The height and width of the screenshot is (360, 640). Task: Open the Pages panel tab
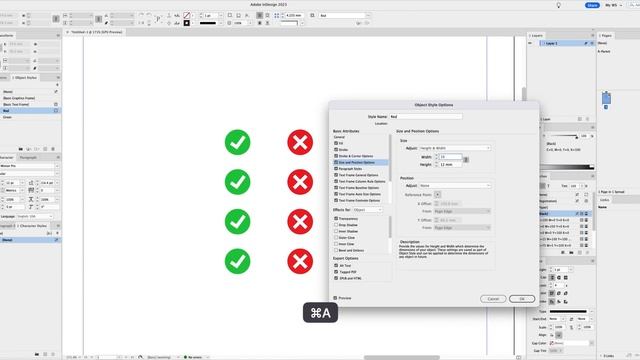(x=606, y=36)
